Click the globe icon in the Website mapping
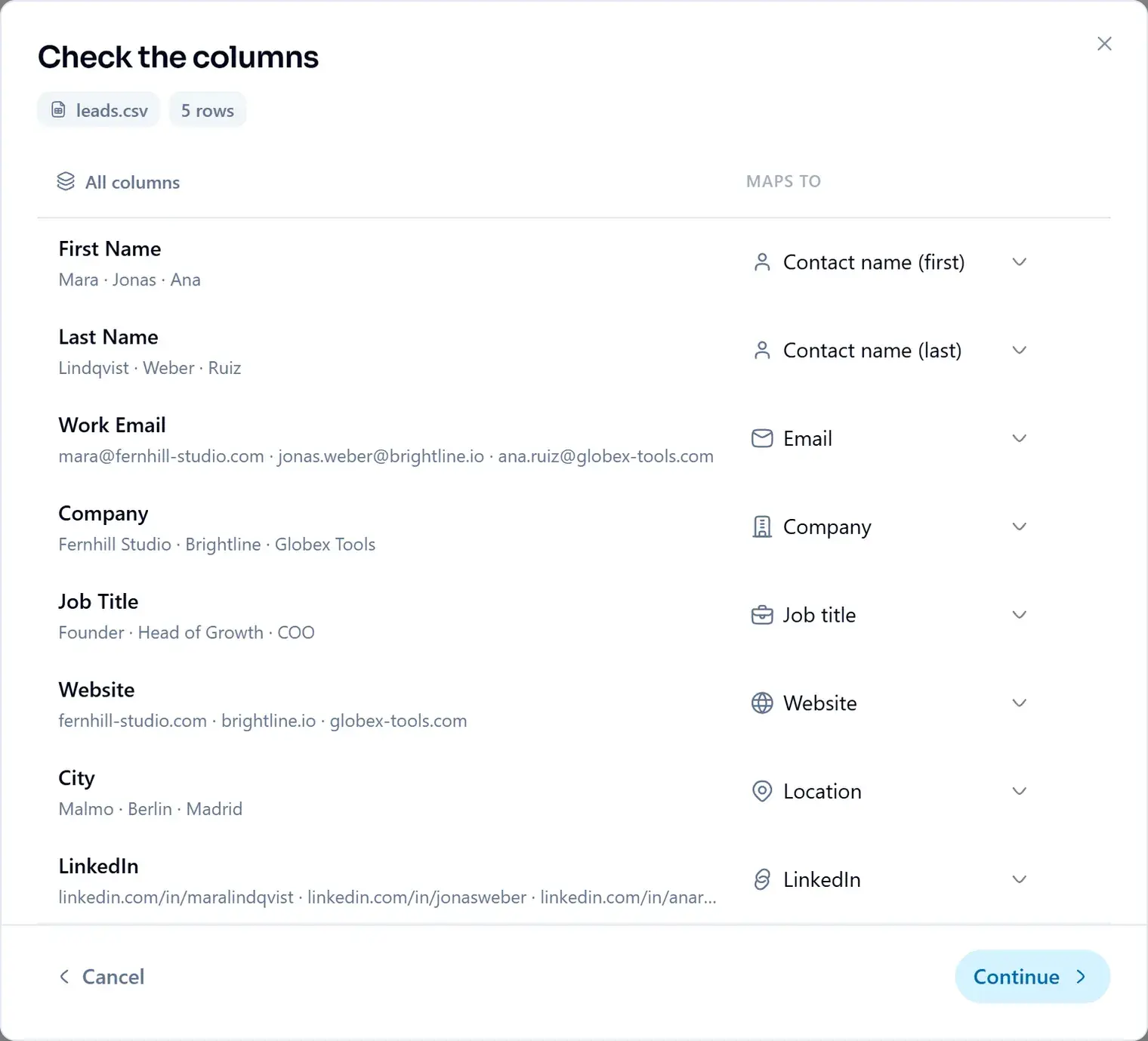The height and width of the screenshot is (1041, 1148). click(762, 703)
